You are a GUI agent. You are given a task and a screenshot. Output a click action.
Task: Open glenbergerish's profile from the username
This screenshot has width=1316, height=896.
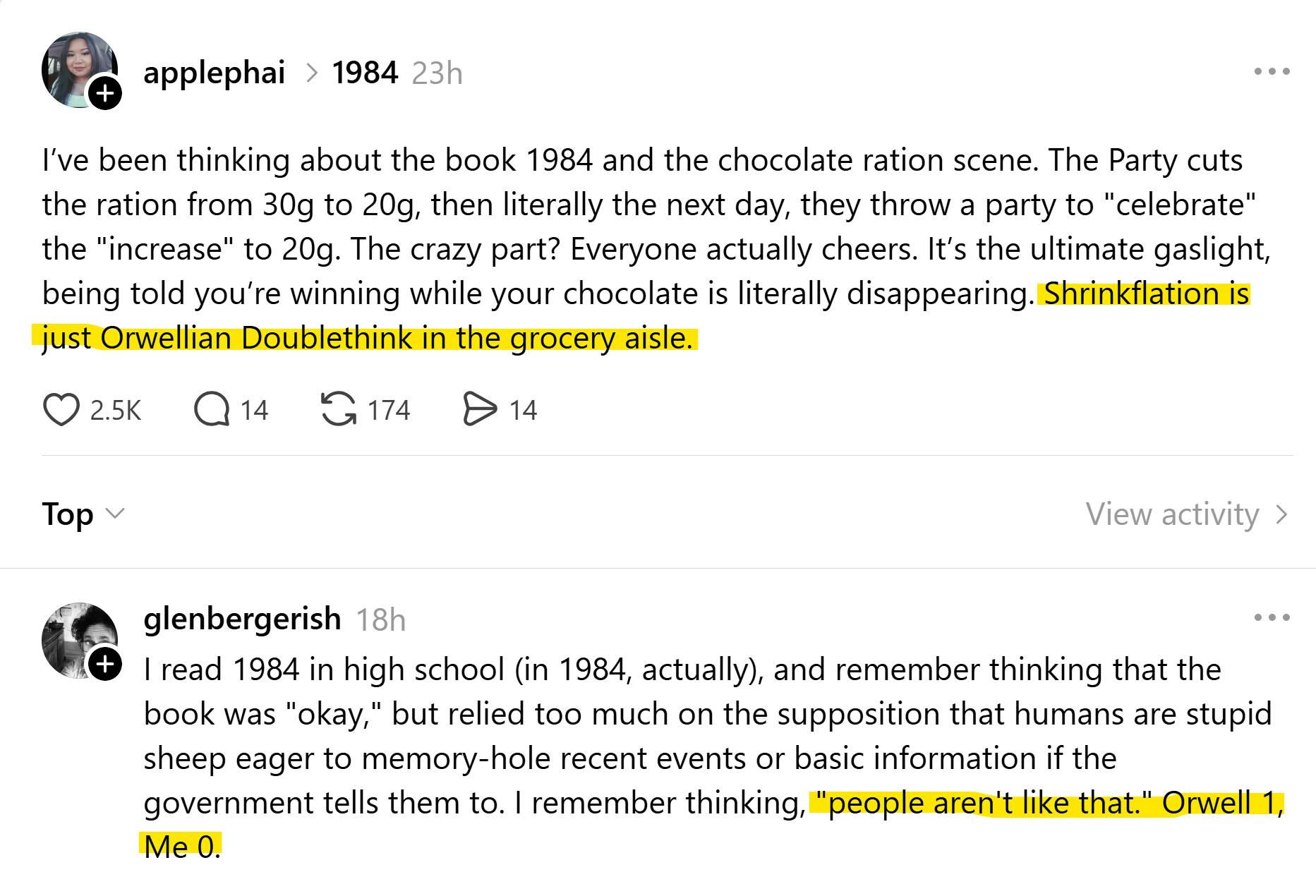242,619
